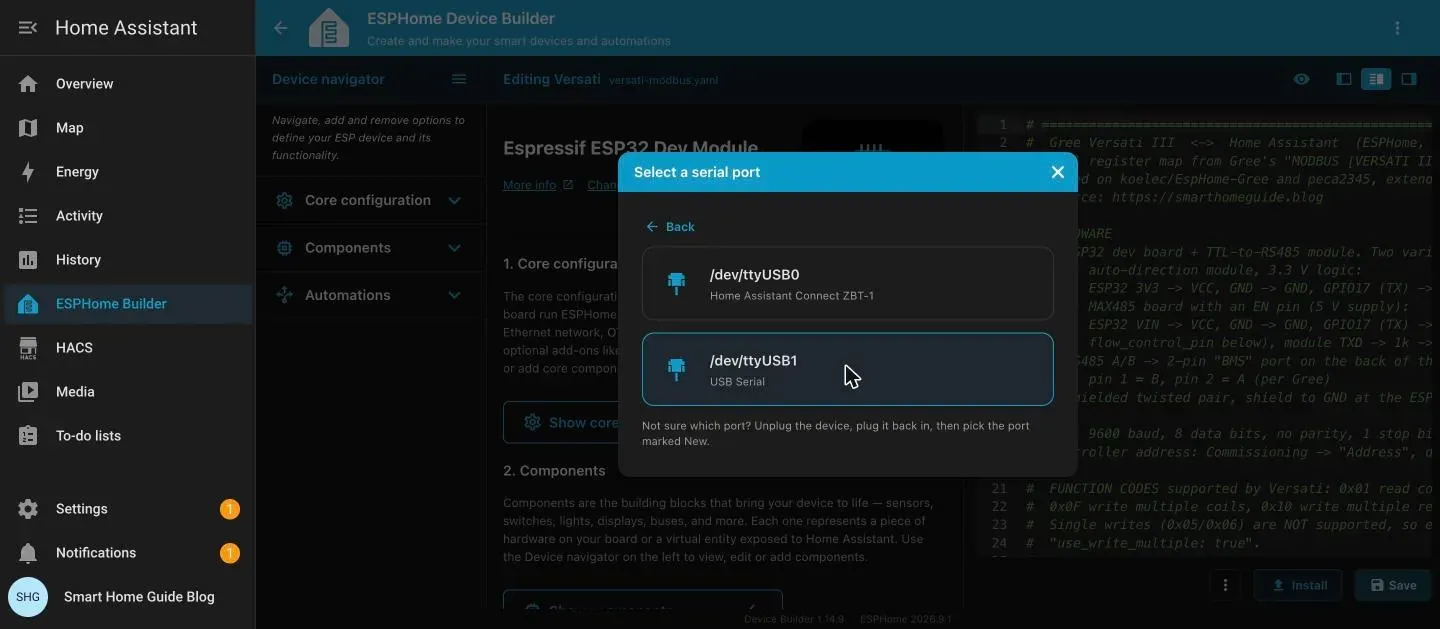This screenshot has height=629, width=1440.
Task: Click the Media play icon
Action: pos(28,392)
